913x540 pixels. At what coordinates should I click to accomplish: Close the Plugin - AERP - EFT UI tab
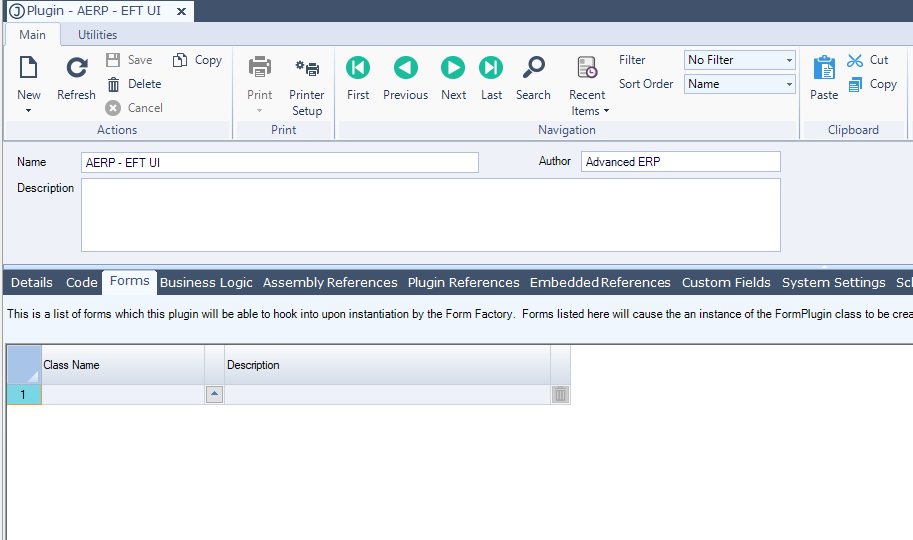point(181,11)
